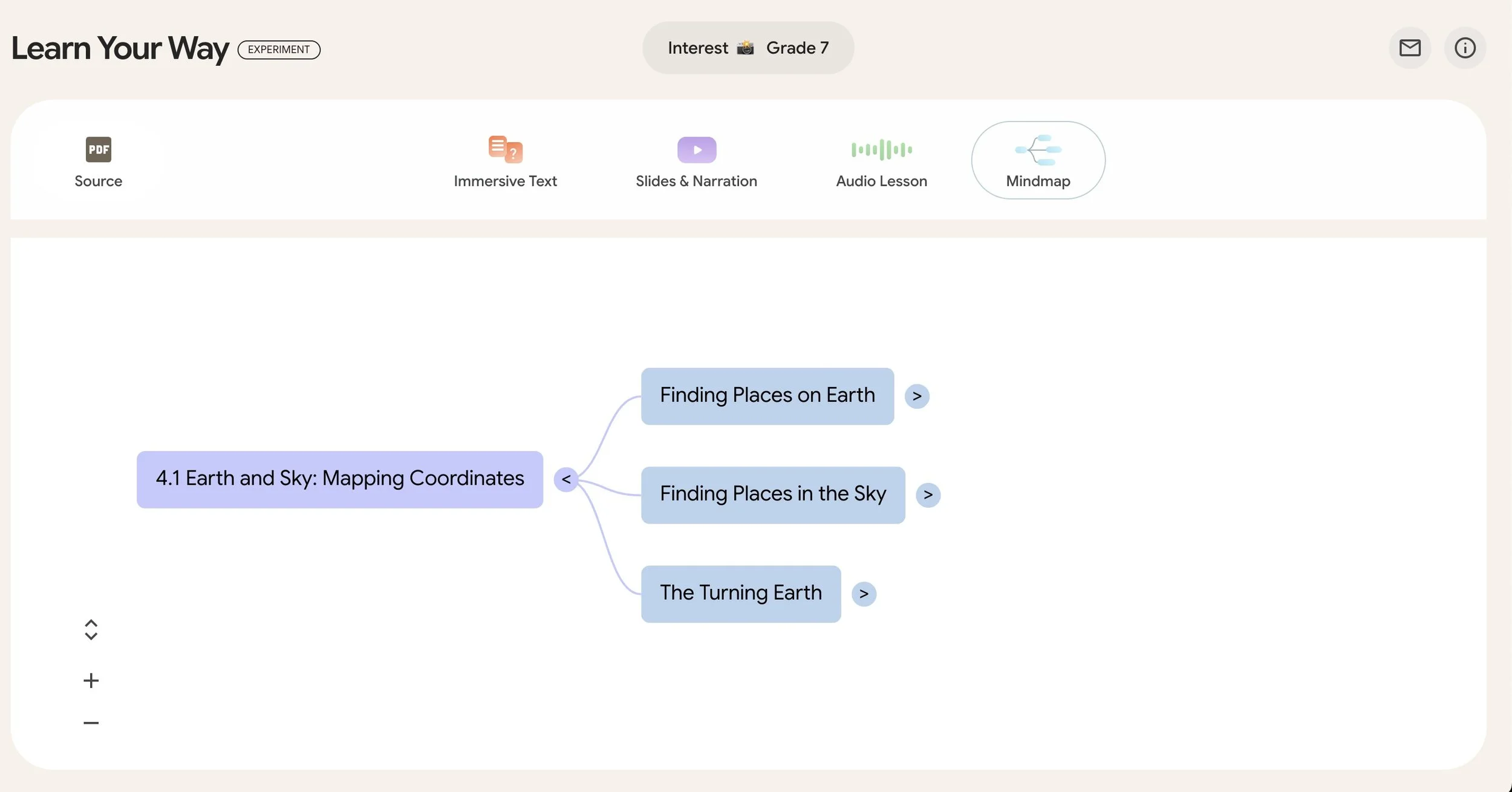Zoom in with the plus icon
This screenshot has width=1512, height=792.
click(91, 681)
